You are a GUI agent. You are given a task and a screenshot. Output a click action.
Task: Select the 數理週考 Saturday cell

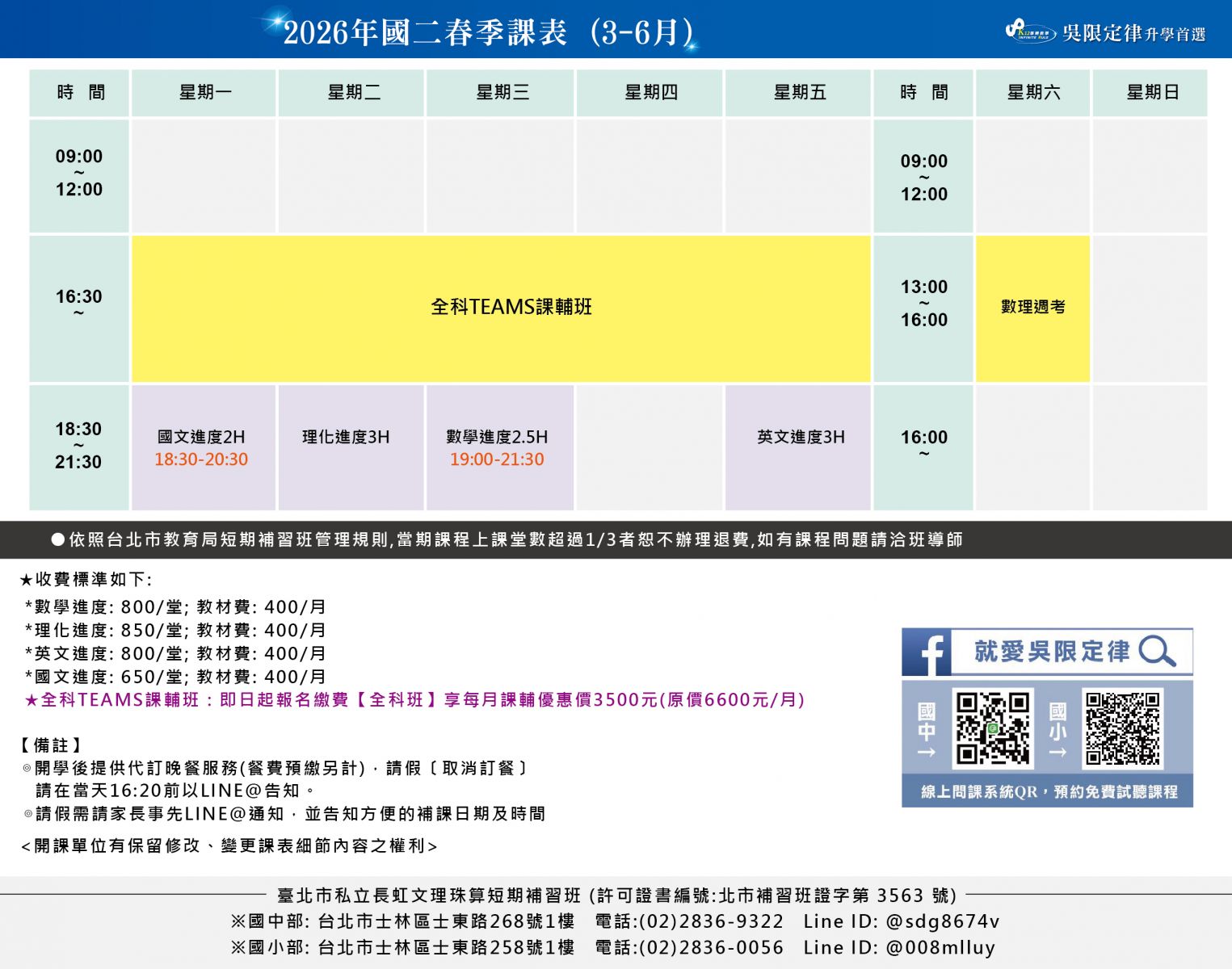pos(1032,308)
